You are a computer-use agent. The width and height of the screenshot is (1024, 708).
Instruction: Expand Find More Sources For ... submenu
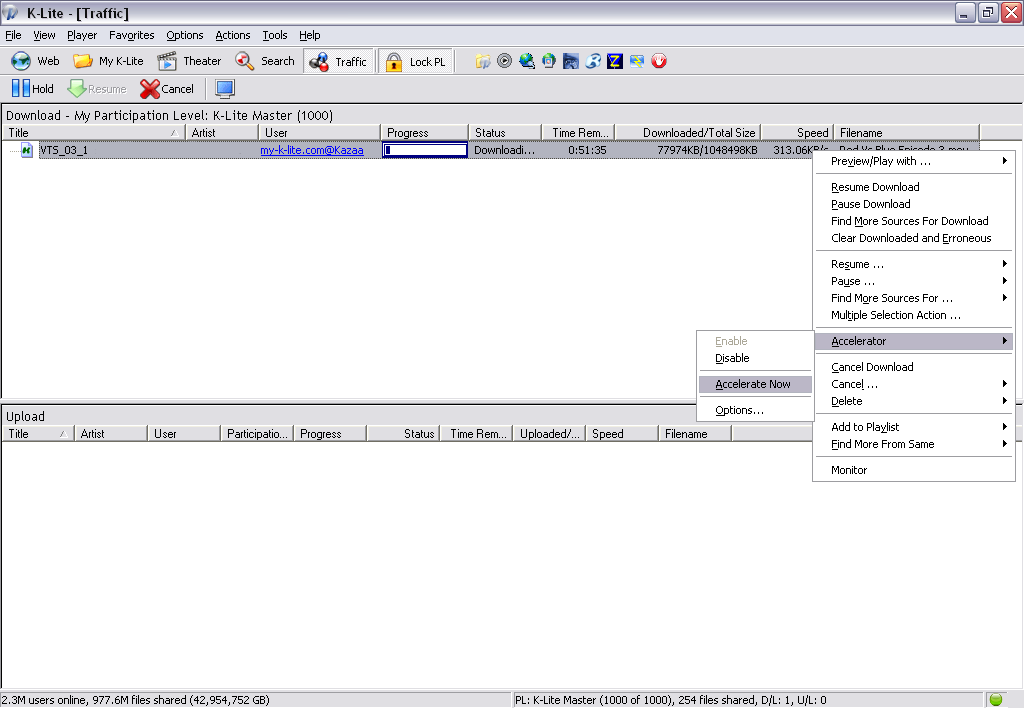[x=914, y=298]
